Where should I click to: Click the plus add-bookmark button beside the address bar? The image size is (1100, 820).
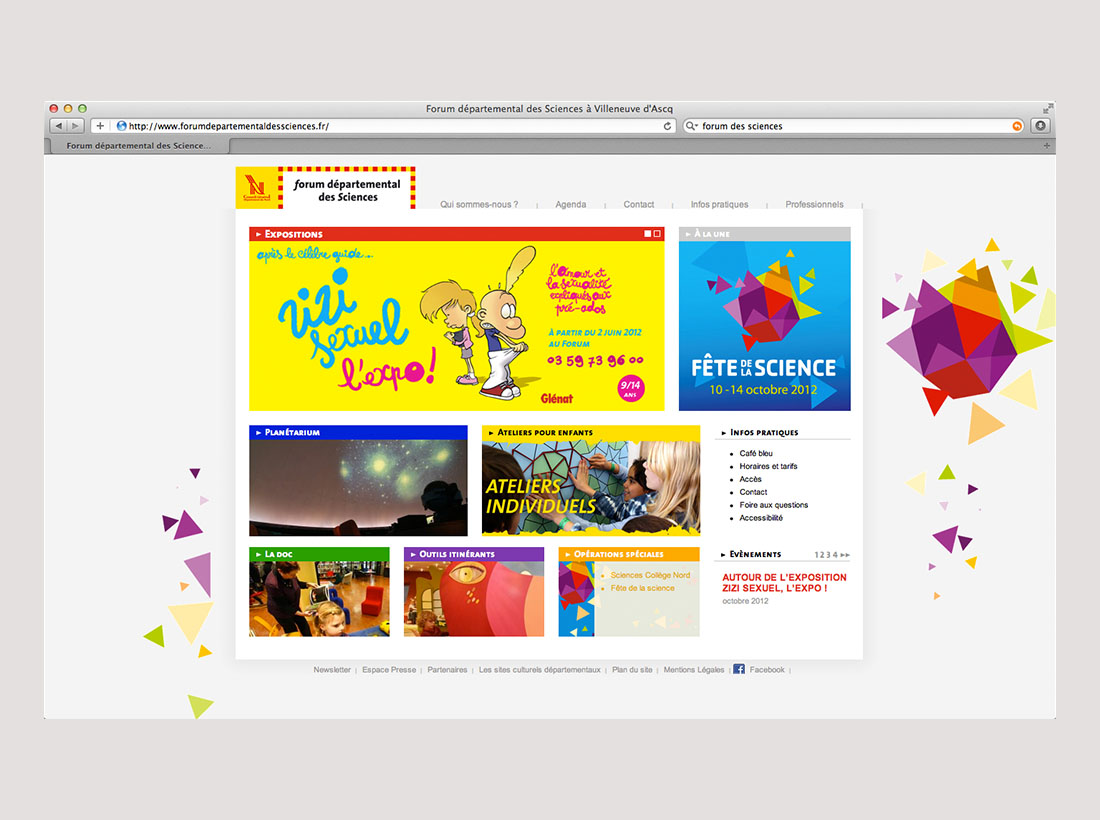100,126
